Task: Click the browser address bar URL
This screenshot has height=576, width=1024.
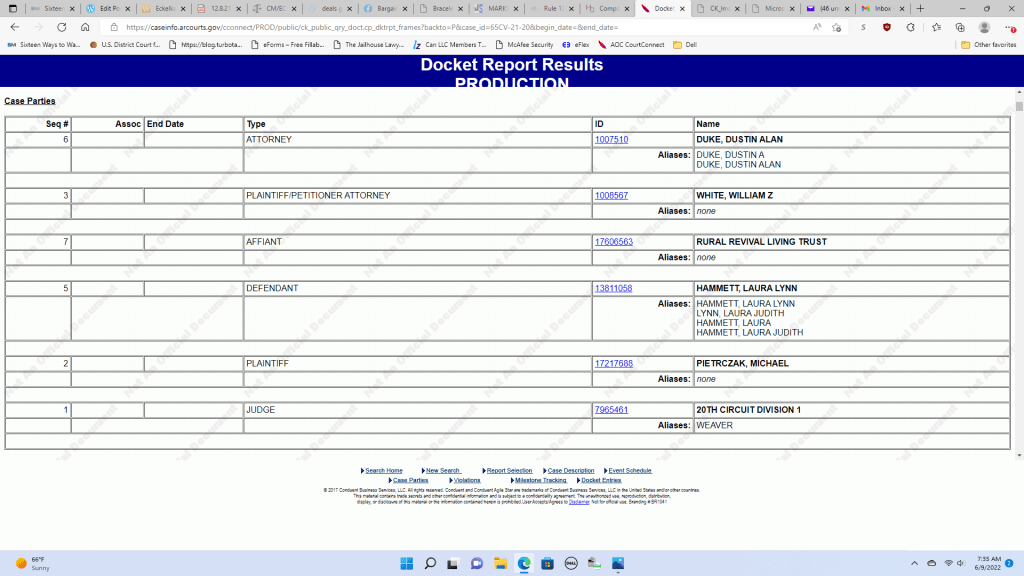Action: (400, 27)
